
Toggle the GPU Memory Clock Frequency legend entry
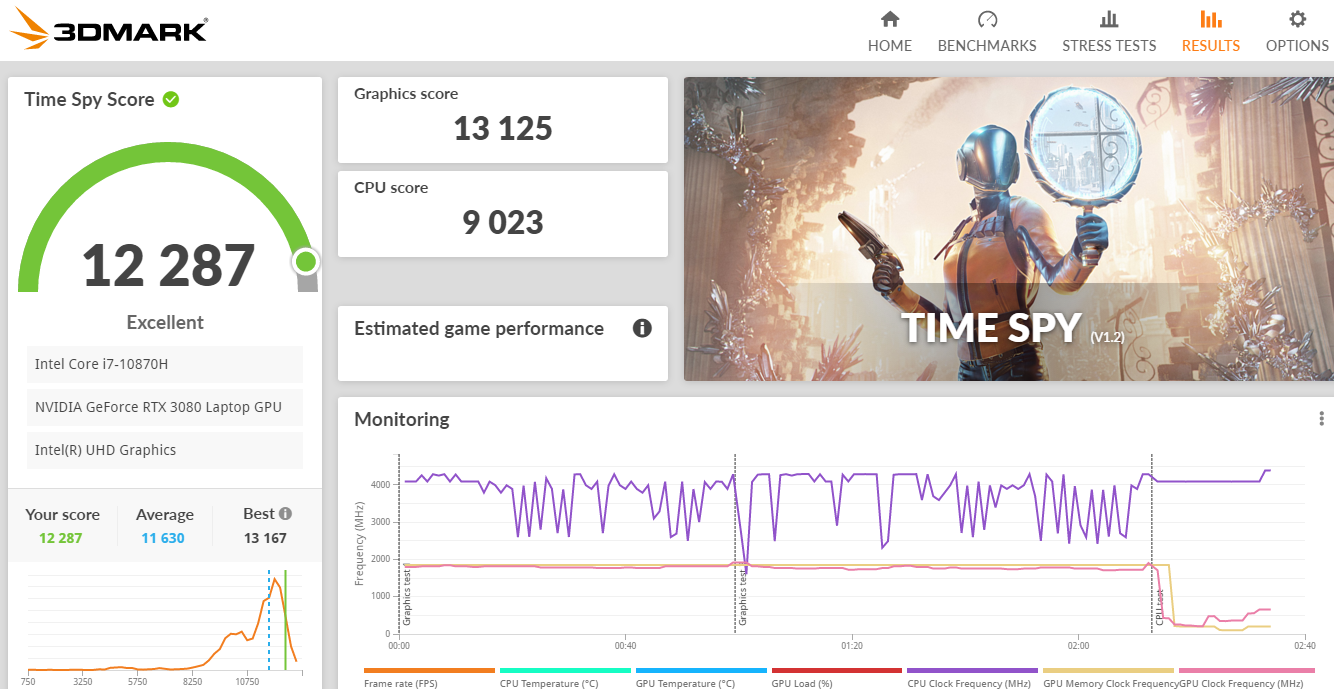click(1109, 678)
